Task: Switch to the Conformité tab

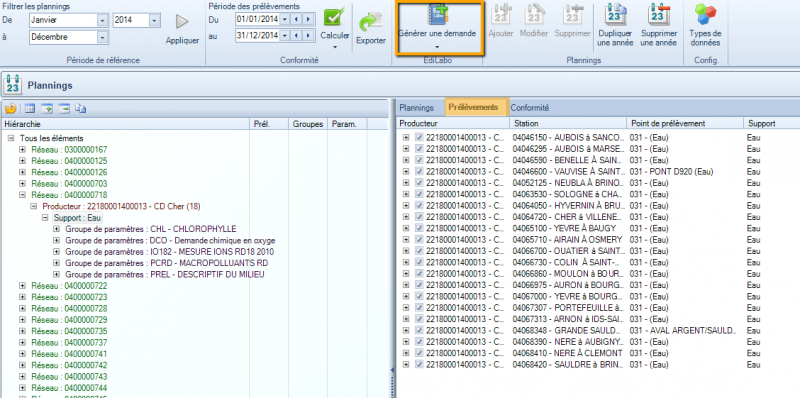Action: pos(530,108)
